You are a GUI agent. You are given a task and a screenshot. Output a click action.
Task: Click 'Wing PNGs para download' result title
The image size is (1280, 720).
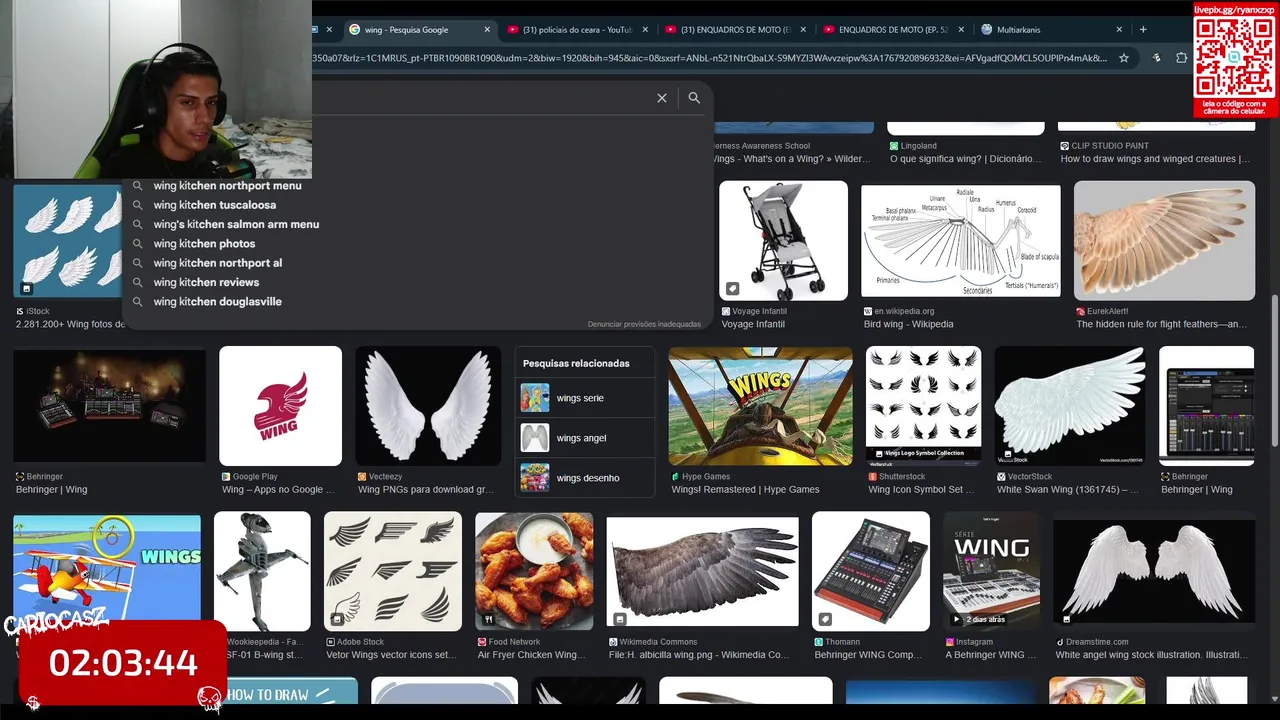coord(426,490)
